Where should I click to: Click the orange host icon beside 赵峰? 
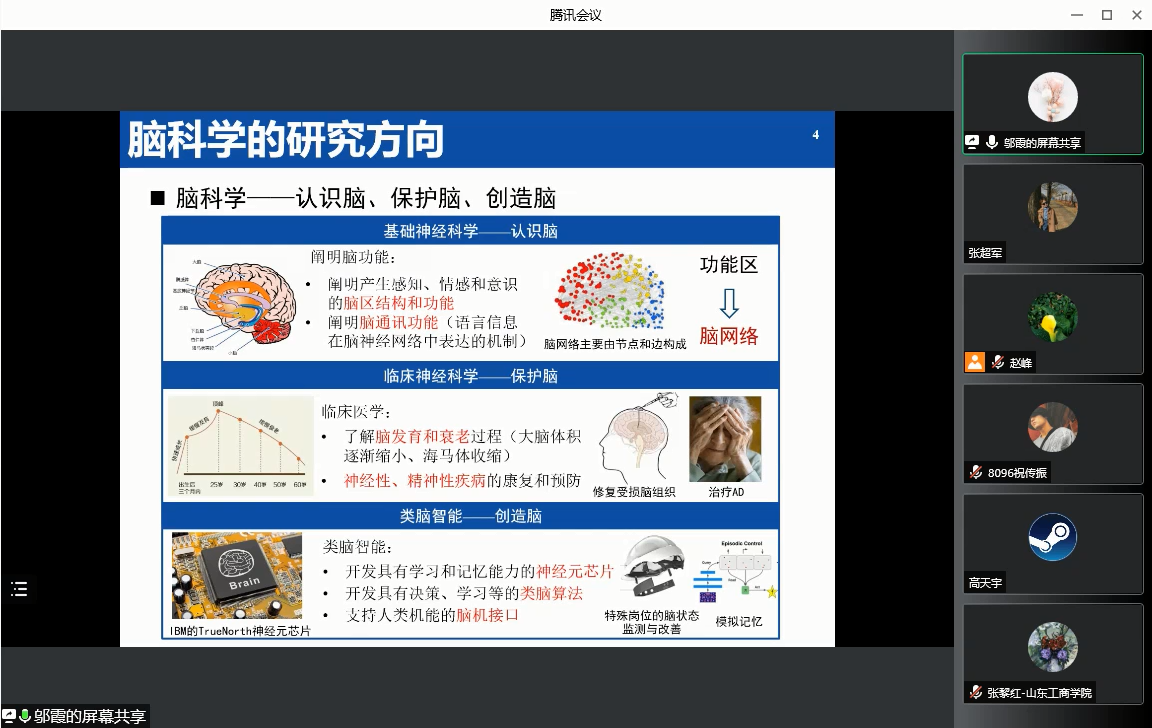pyautogui.click(x=975, y=362)
